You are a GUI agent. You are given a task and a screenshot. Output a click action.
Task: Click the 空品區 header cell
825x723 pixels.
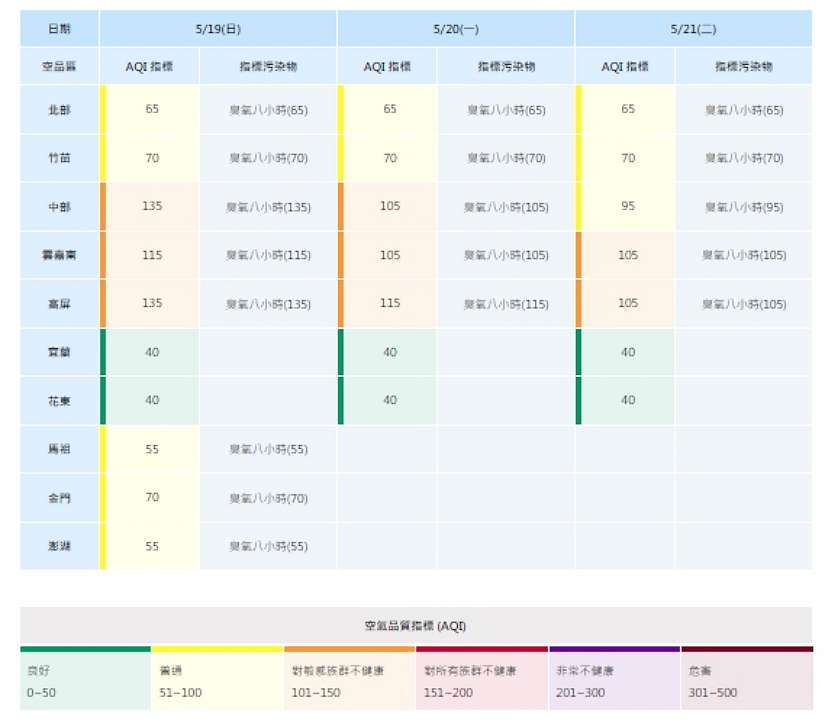pyautogui.click(x=59, y=67)
